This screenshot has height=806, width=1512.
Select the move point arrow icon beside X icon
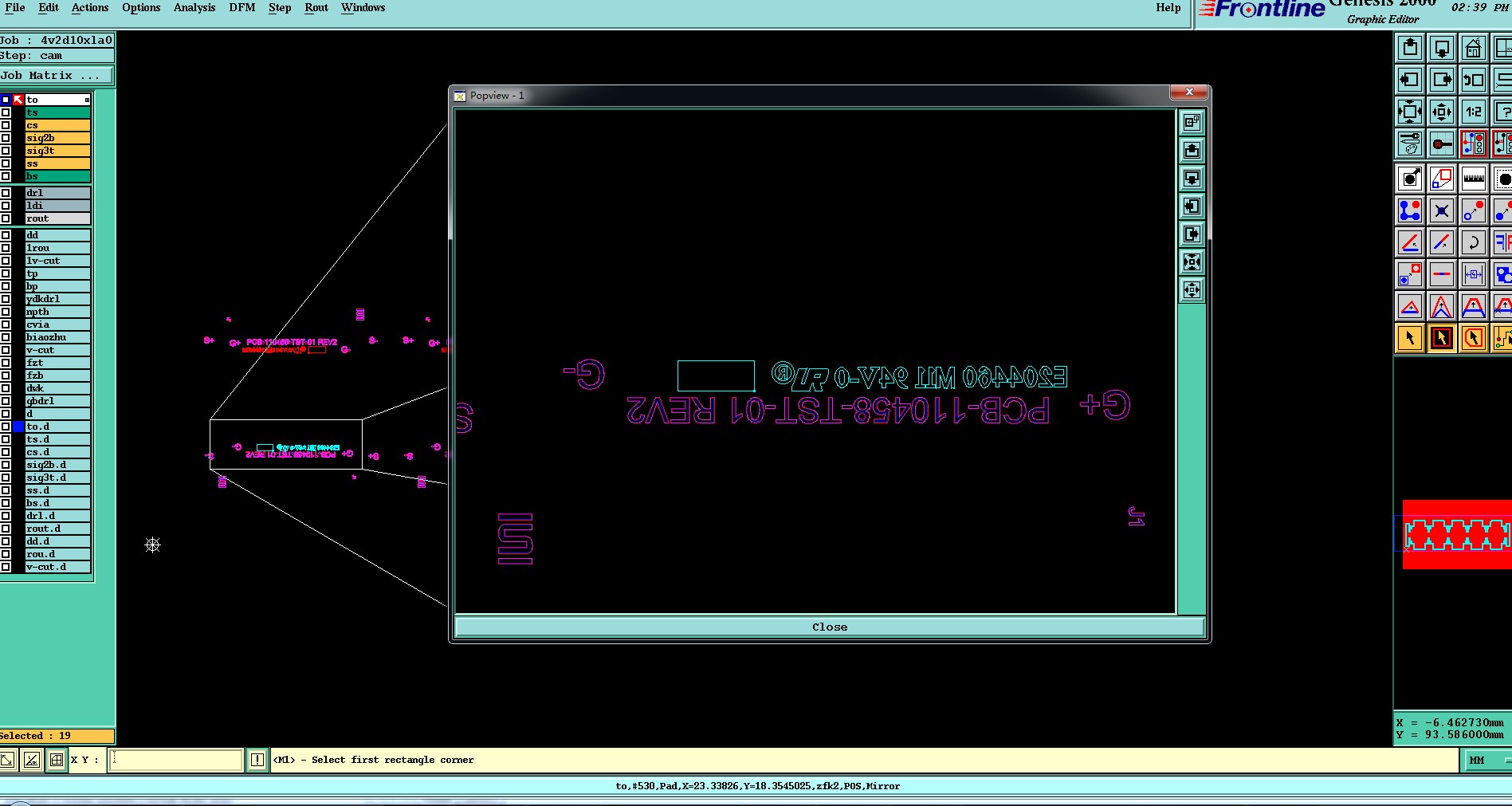click(x=1474, y=210)
